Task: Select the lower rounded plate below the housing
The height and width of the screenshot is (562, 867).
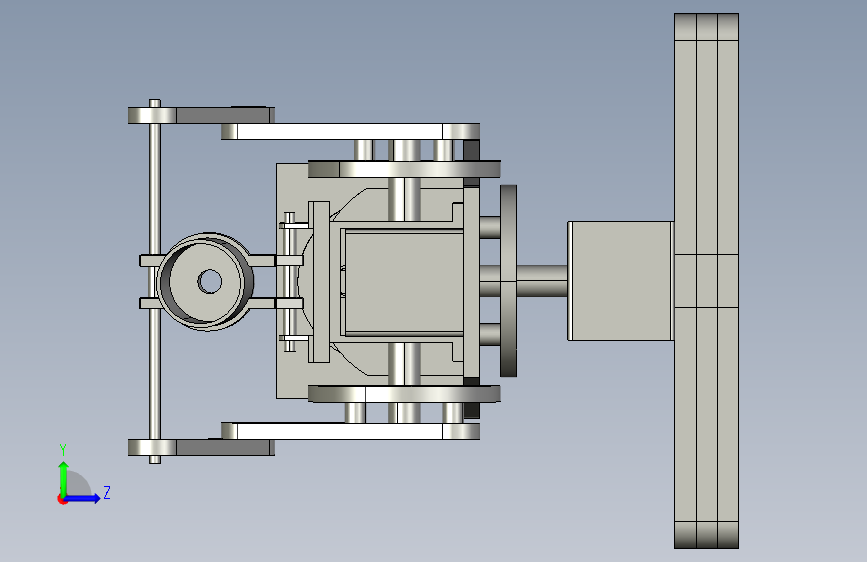Action: (x=404, y=394)
